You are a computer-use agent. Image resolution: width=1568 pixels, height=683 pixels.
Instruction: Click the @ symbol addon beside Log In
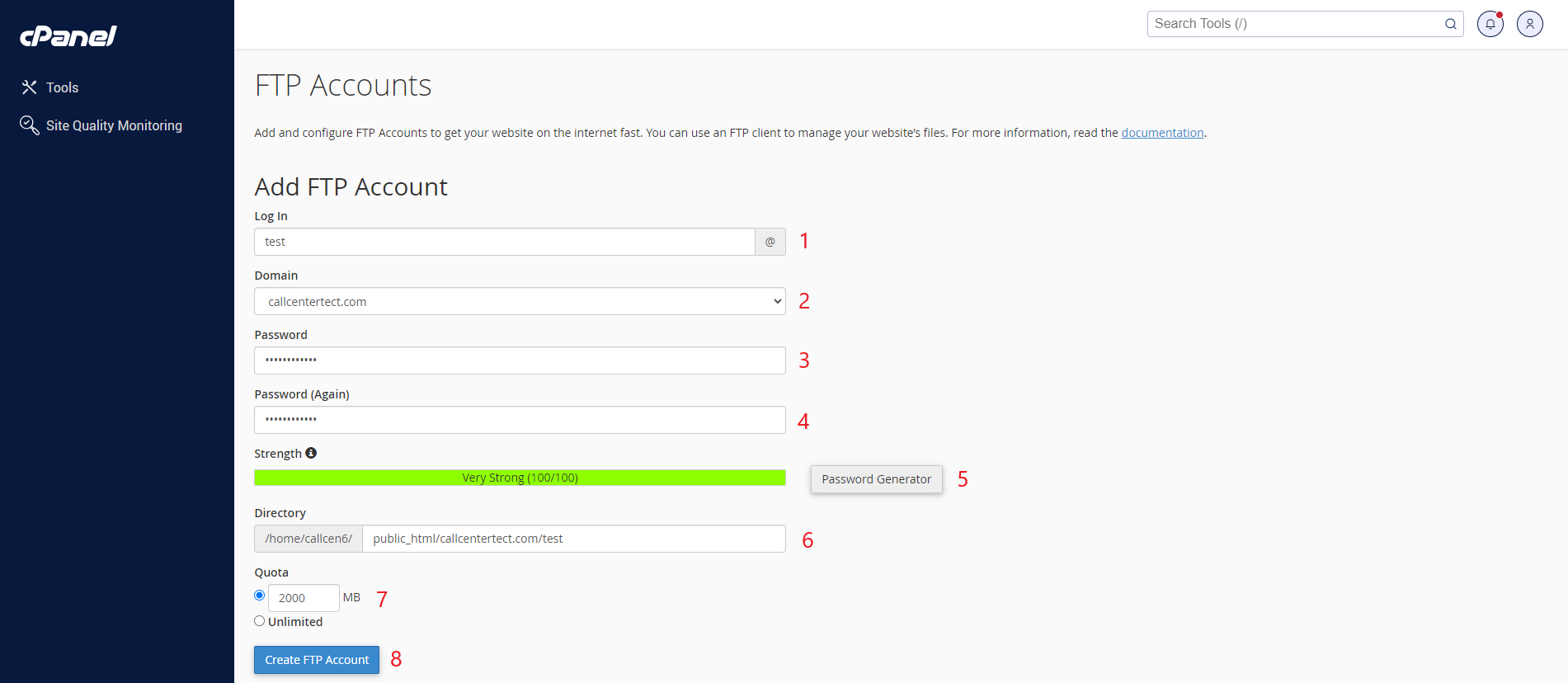tap(770, 242)
